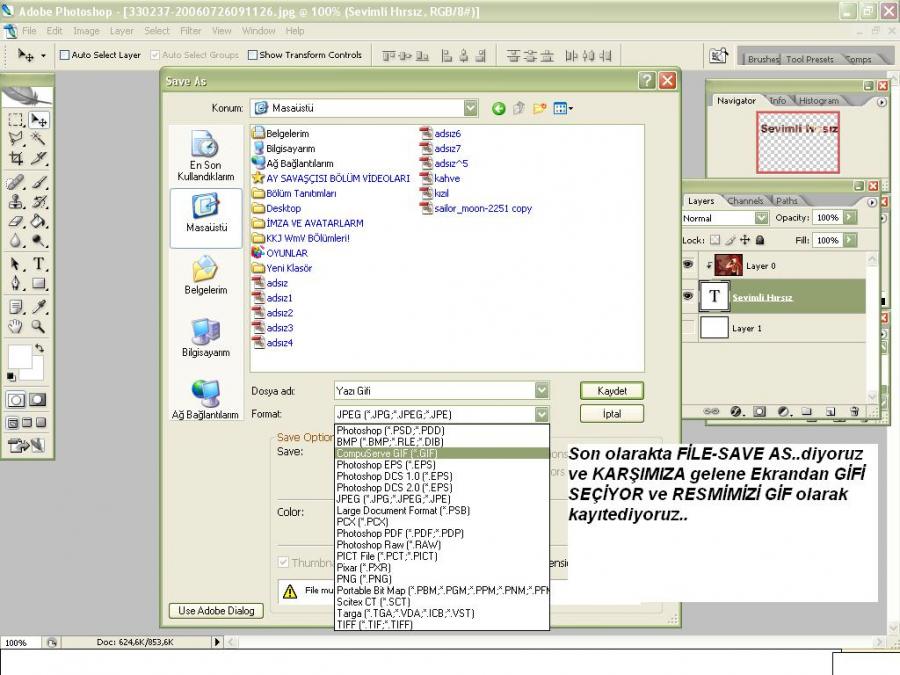Click the İptal cancel button
This screenshot has width=900, height=675.
click(x=612, y=414)
